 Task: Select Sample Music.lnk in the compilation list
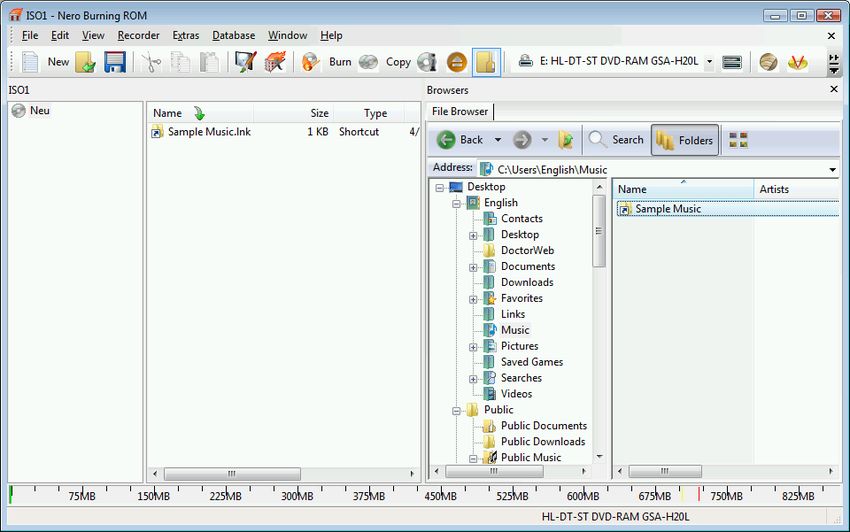209,132
